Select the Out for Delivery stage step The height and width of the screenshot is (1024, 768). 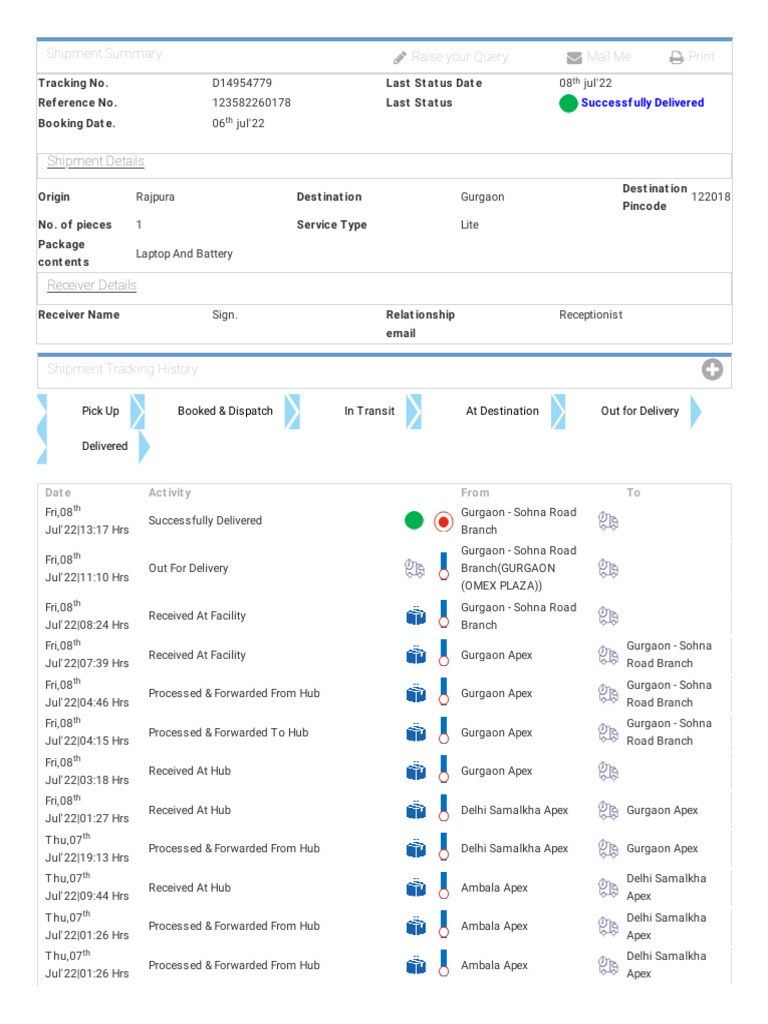[x=639, y=411]
